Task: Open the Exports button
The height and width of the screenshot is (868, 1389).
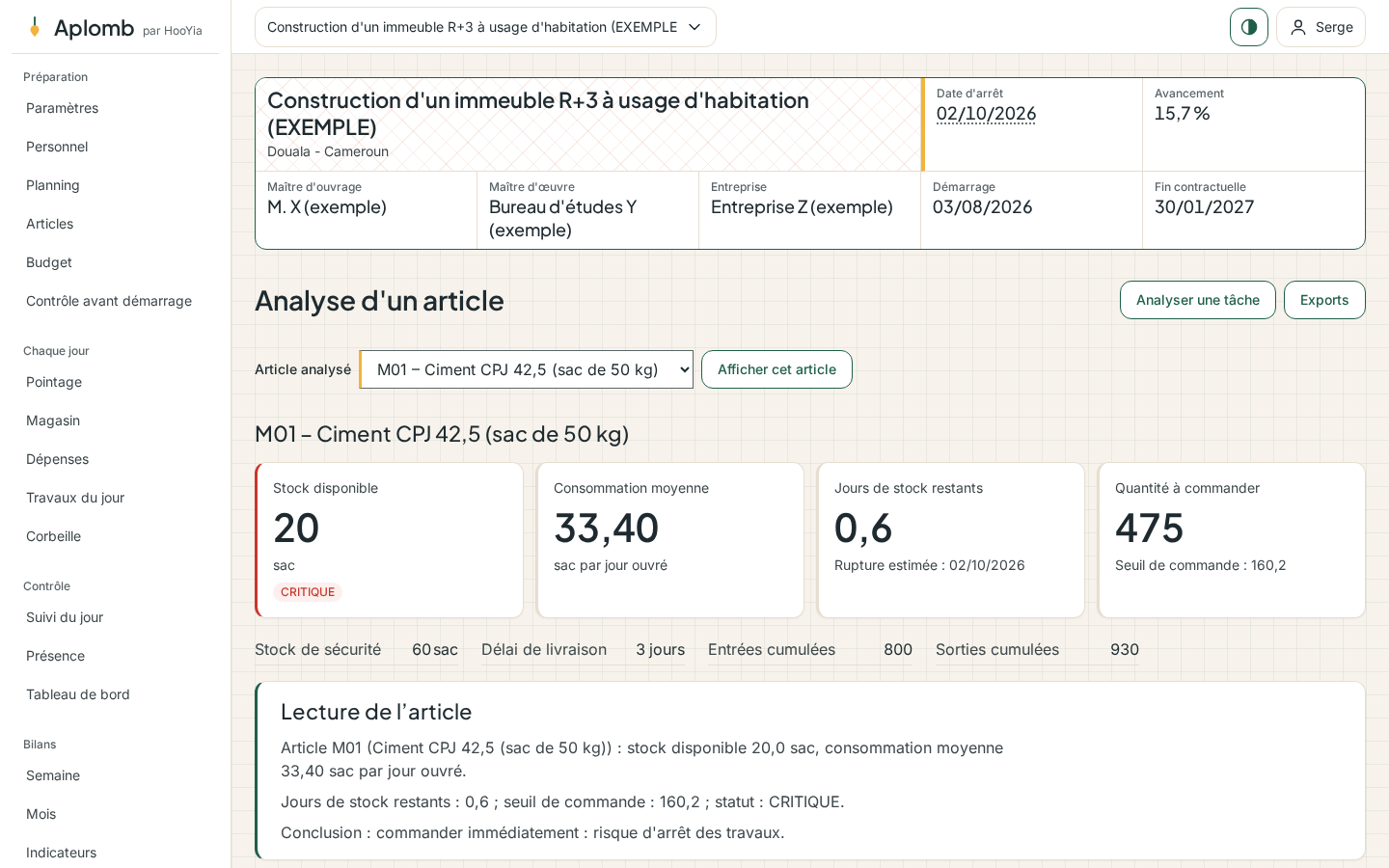Action: (1324, 300)
